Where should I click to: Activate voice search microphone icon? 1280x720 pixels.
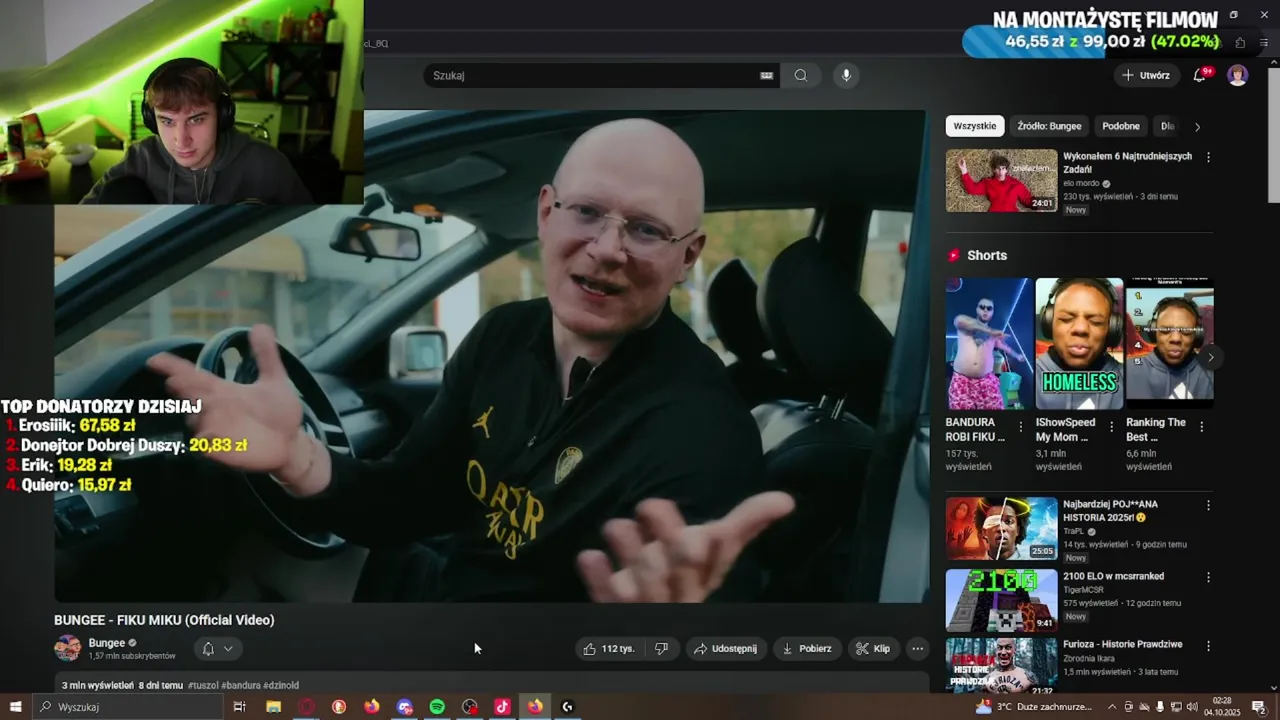click(x=846, y=75)
